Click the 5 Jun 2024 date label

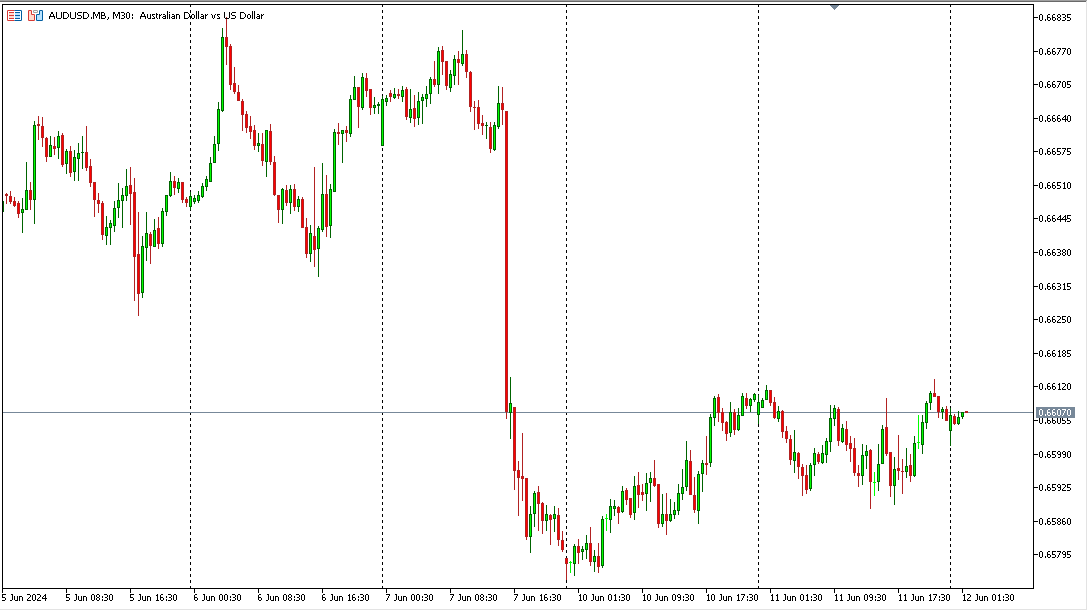click(26, 598)
